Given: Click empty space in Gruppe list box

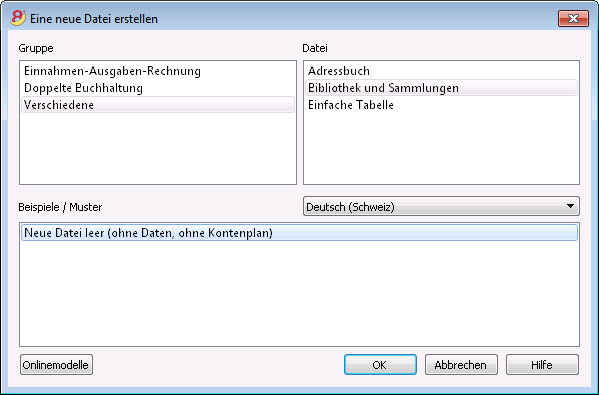Looking at the screenshot, I should (158, 149).
